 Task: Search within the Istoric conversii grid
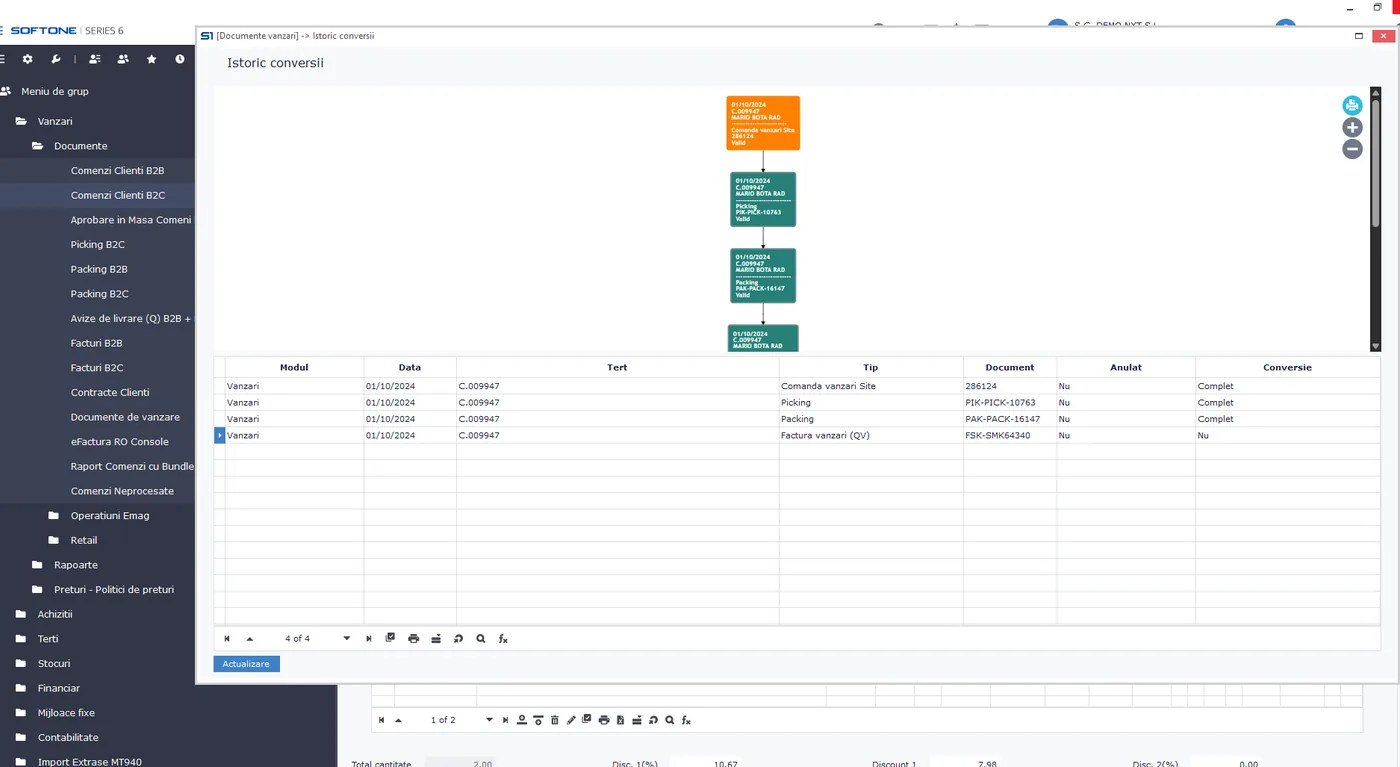(x=481, y=638)
